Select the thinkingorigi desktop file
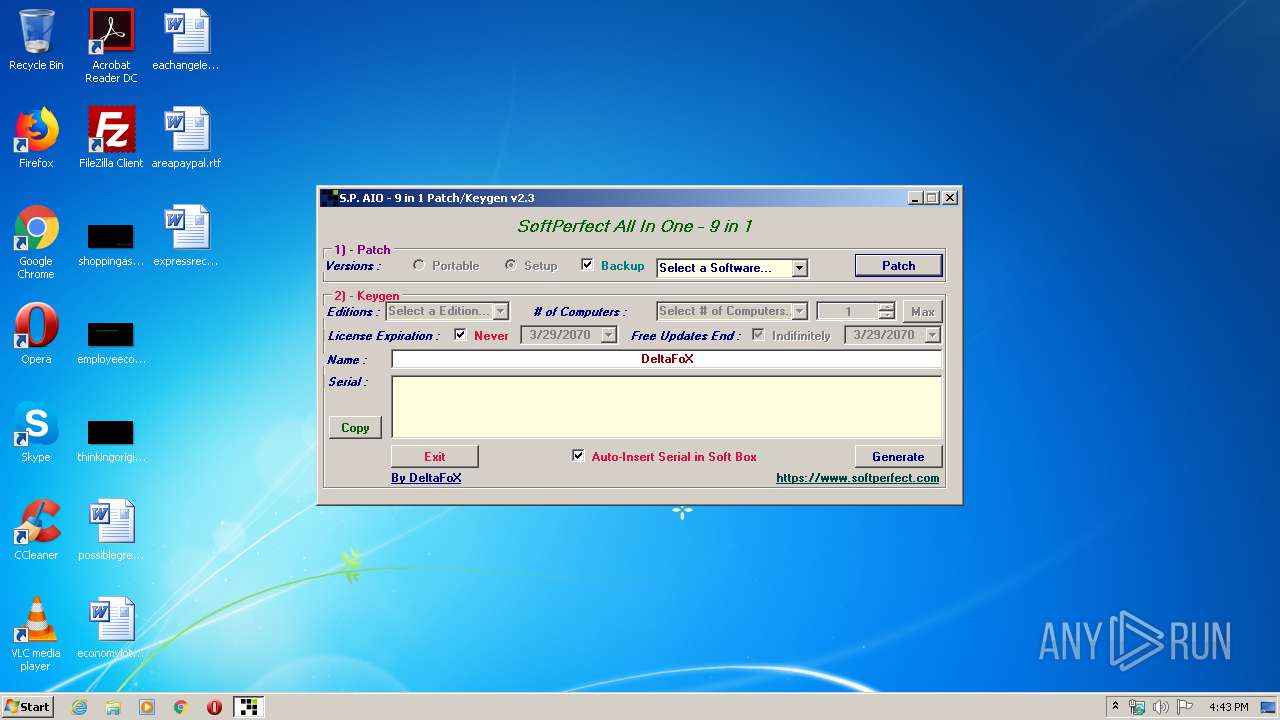The image size is (1280, 720). tap(111, 439)
